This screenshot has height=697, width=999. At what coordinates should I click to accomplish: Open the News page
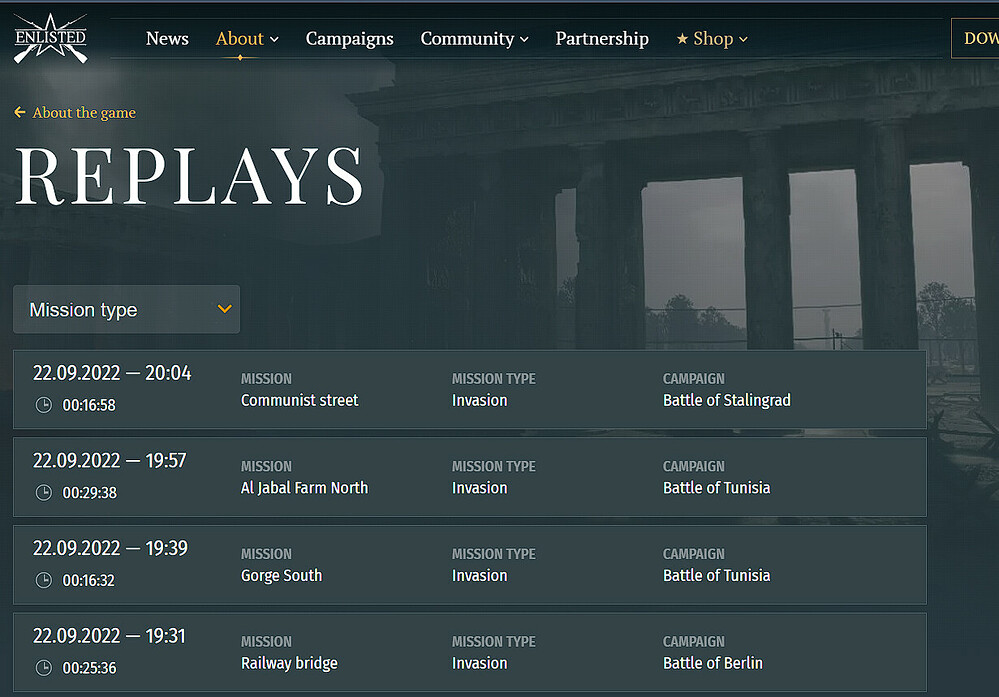pos(167,38)
